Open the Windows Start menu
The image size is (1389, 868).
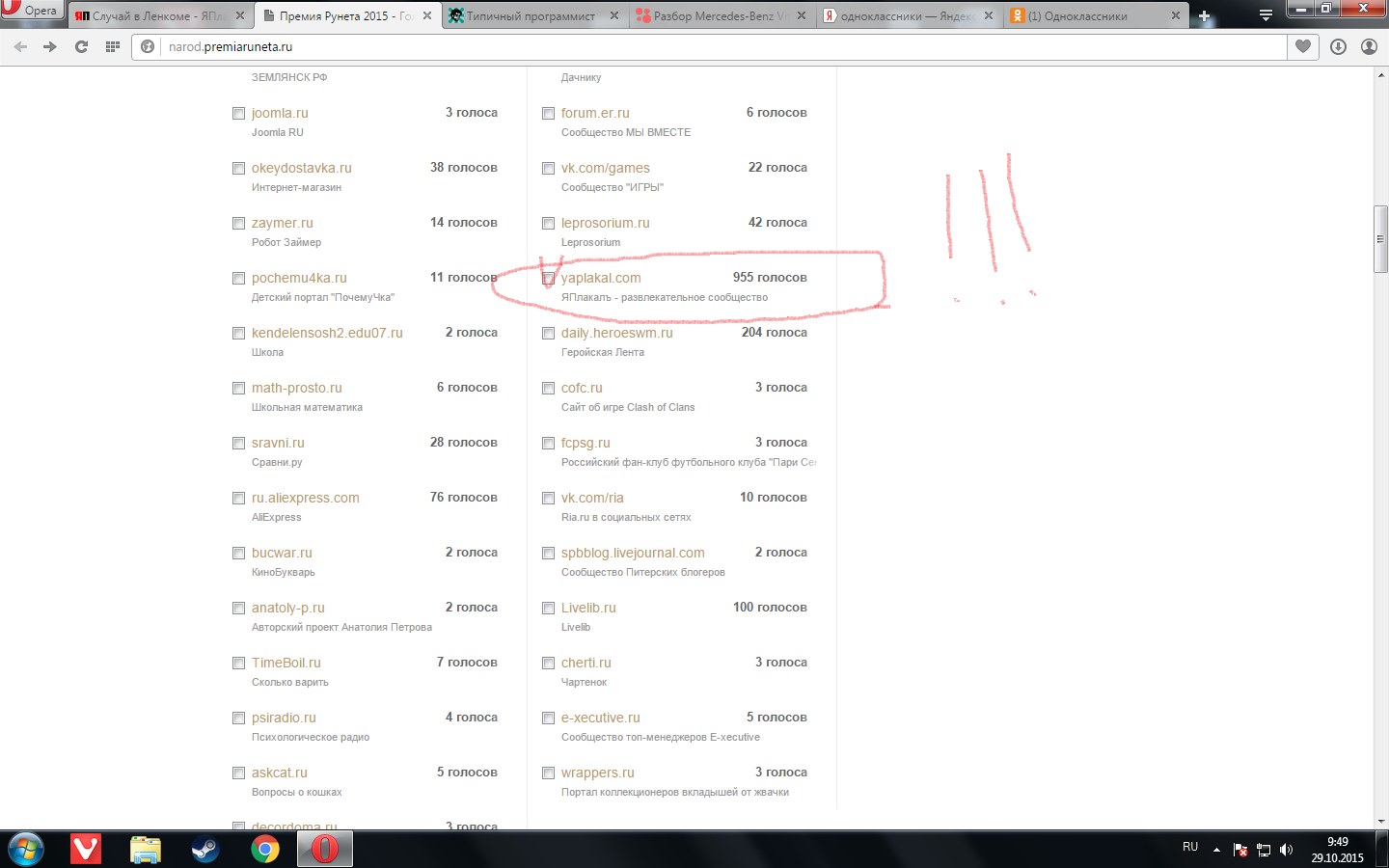click(25, 849)
